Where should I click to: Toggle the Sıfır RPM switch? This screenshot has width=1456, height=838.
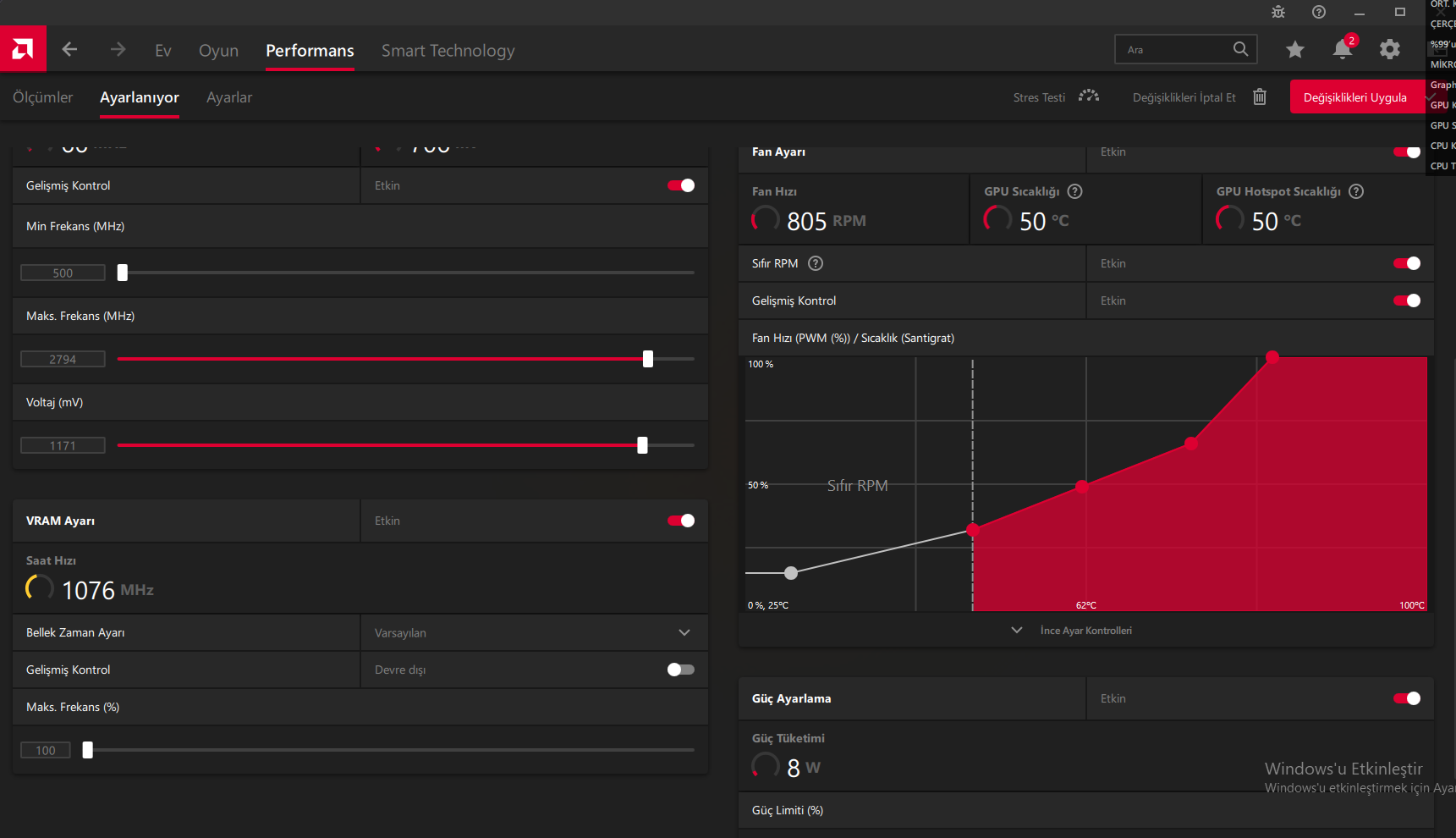[x=1407, y=263]
